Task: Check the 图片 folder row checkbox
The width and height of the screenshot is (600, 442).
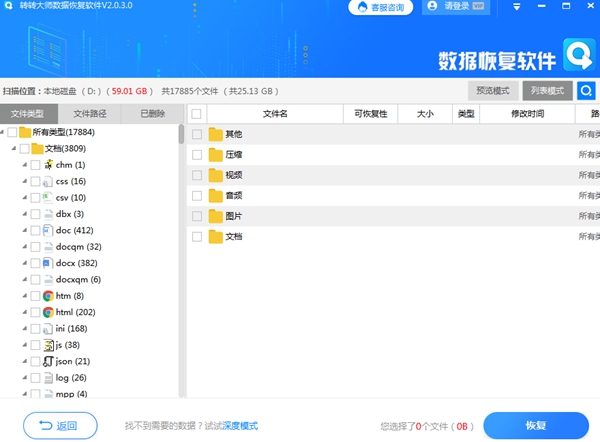Action: (197, 216)
